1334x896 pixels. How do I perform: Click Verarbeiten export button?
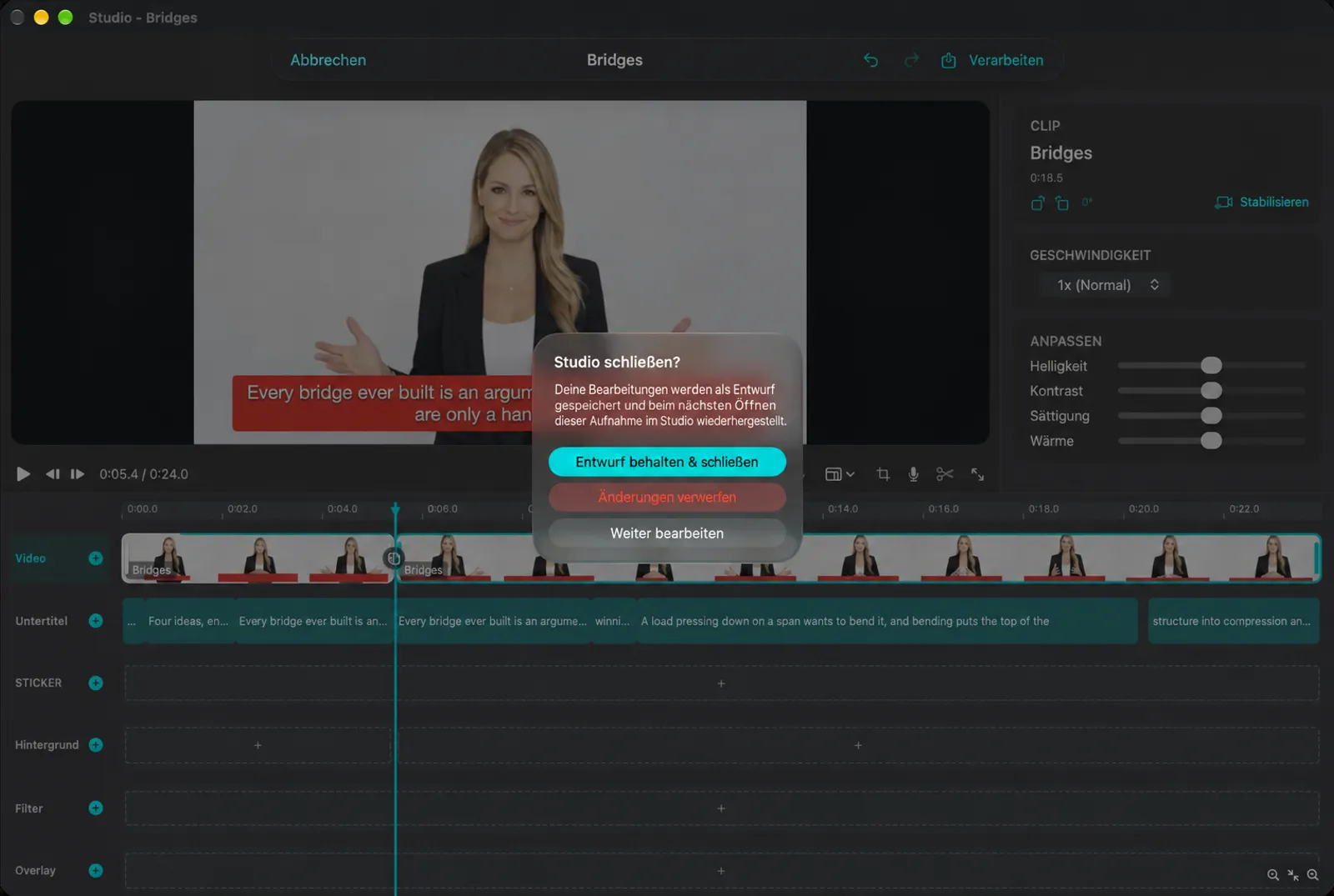(x=992, y=60)
